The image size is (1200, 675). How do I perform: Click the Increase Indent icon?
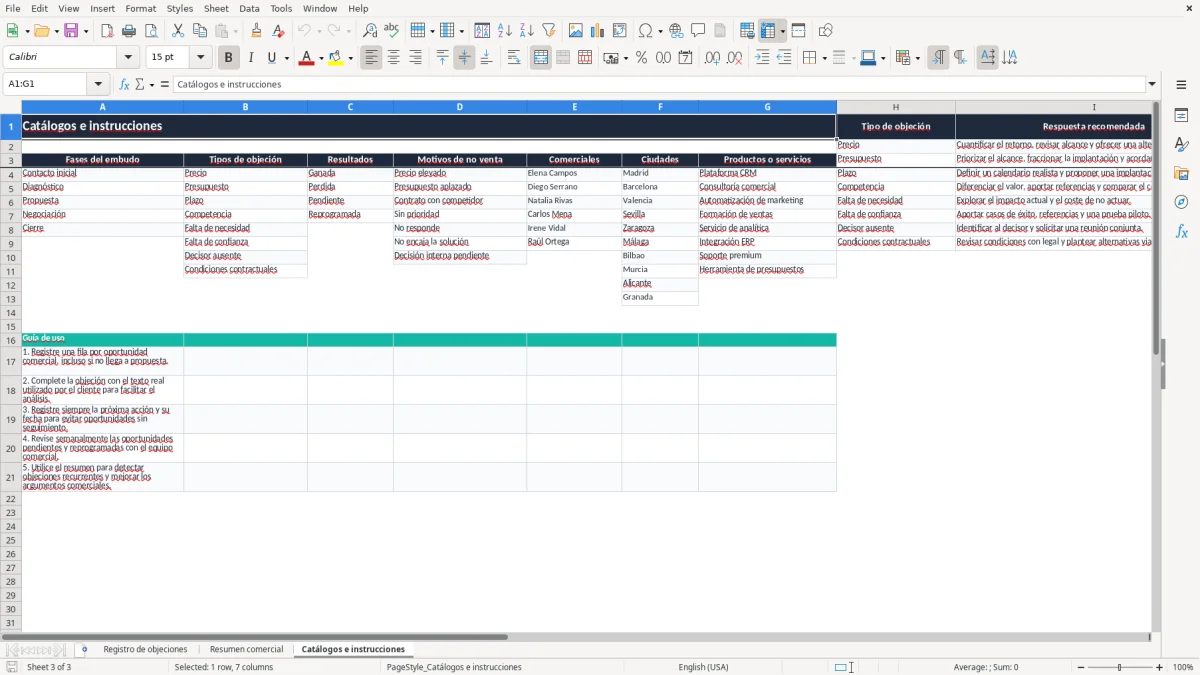coord(762,58)
